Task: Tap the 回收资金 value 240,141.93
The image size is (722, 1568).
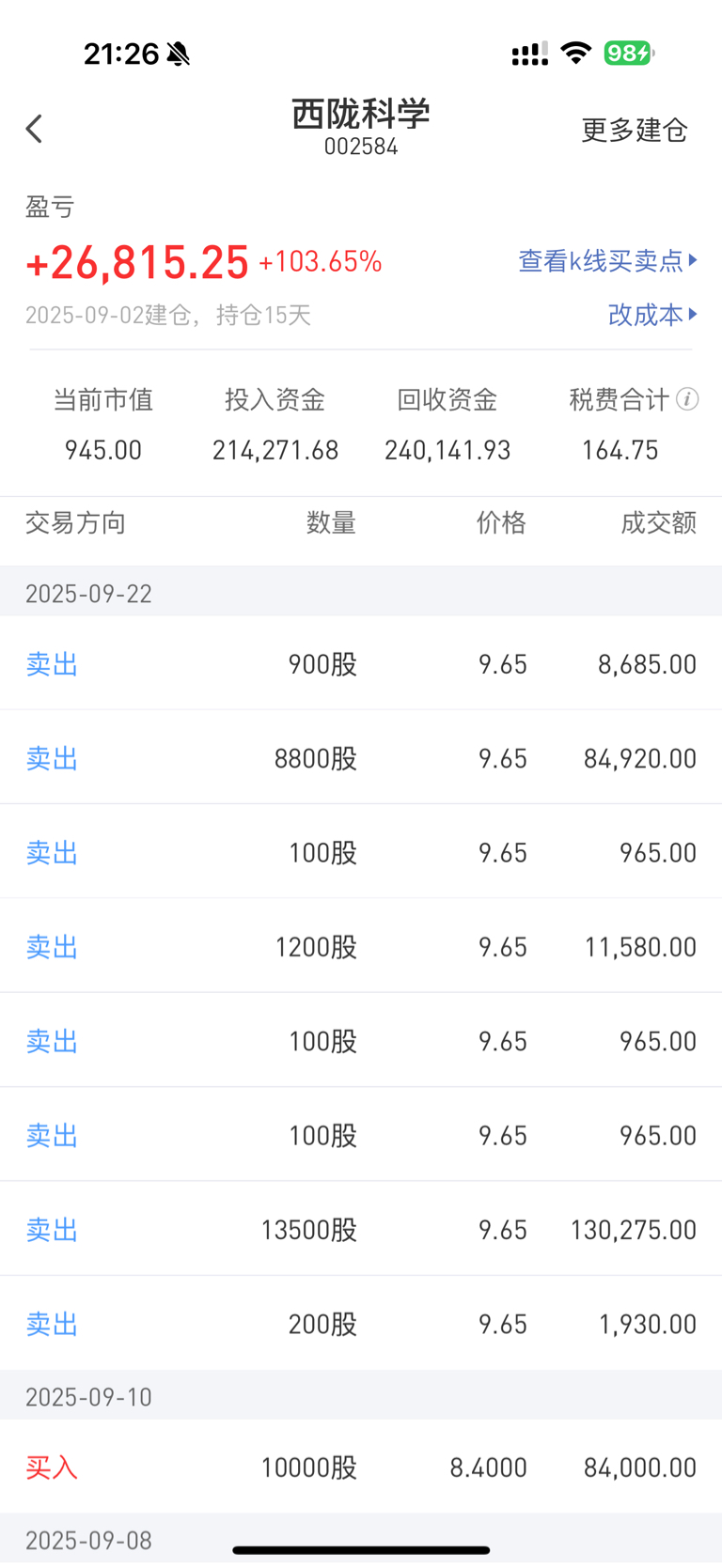Action: [447, 450]
